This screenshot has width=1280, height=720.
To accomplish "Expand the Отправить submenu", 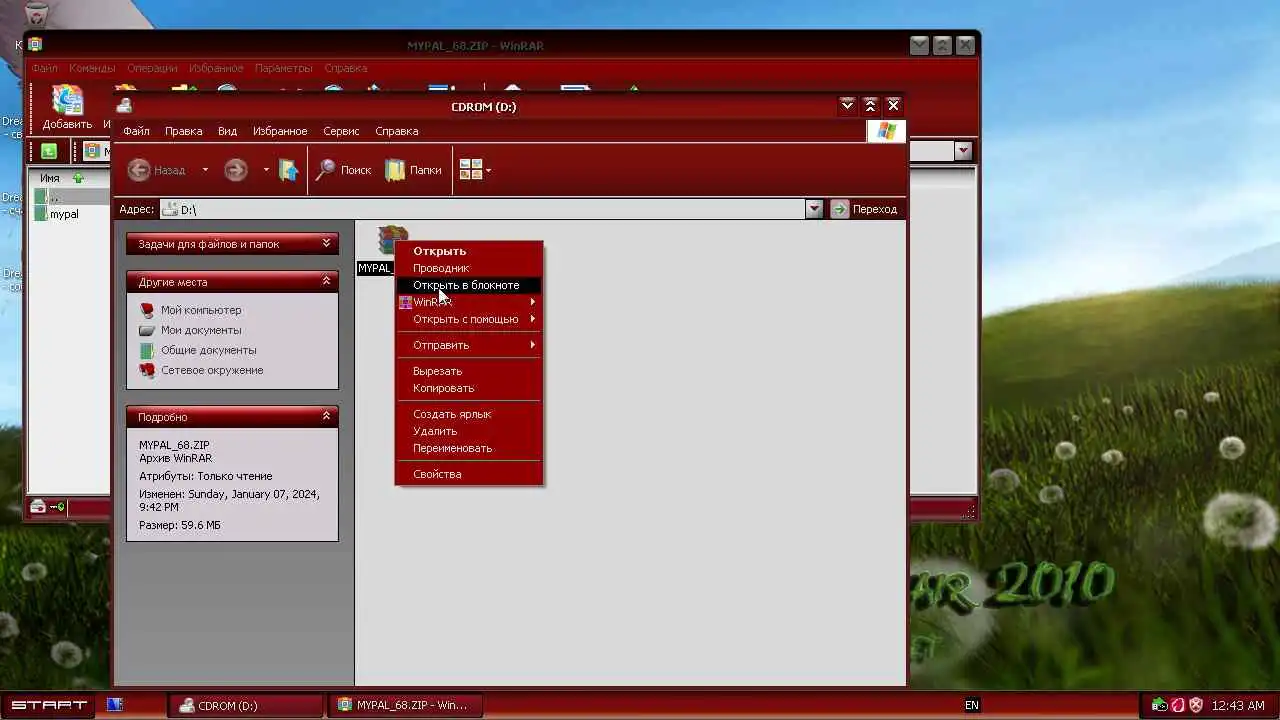I will [469, 345].
